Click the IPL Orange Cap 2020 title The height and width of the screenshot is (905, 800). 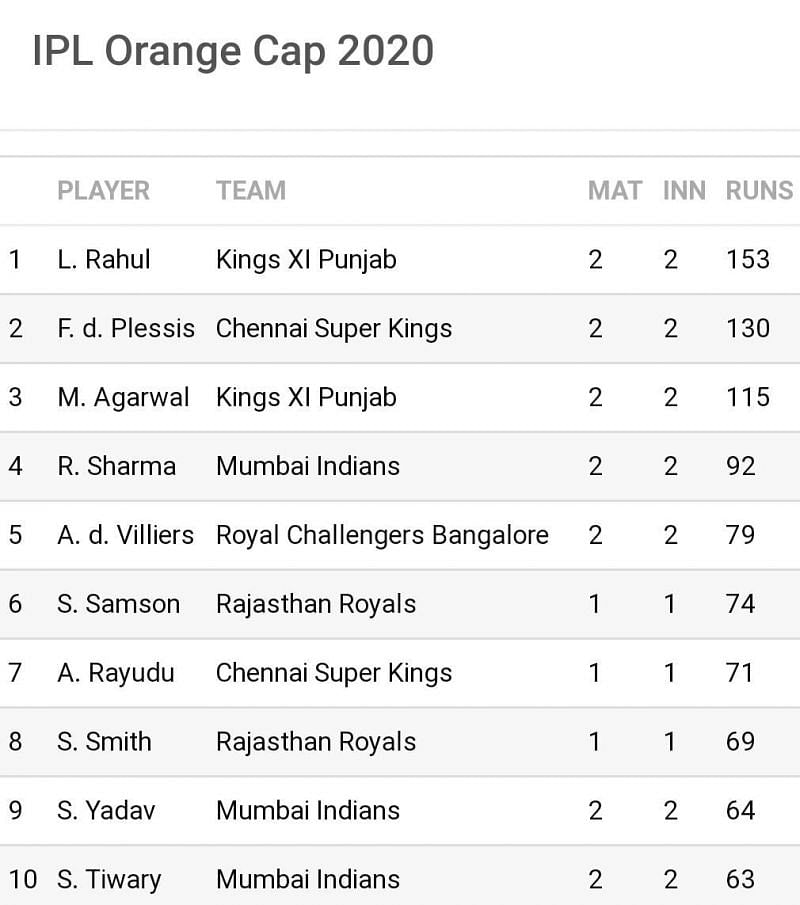(x=233, y=51)
